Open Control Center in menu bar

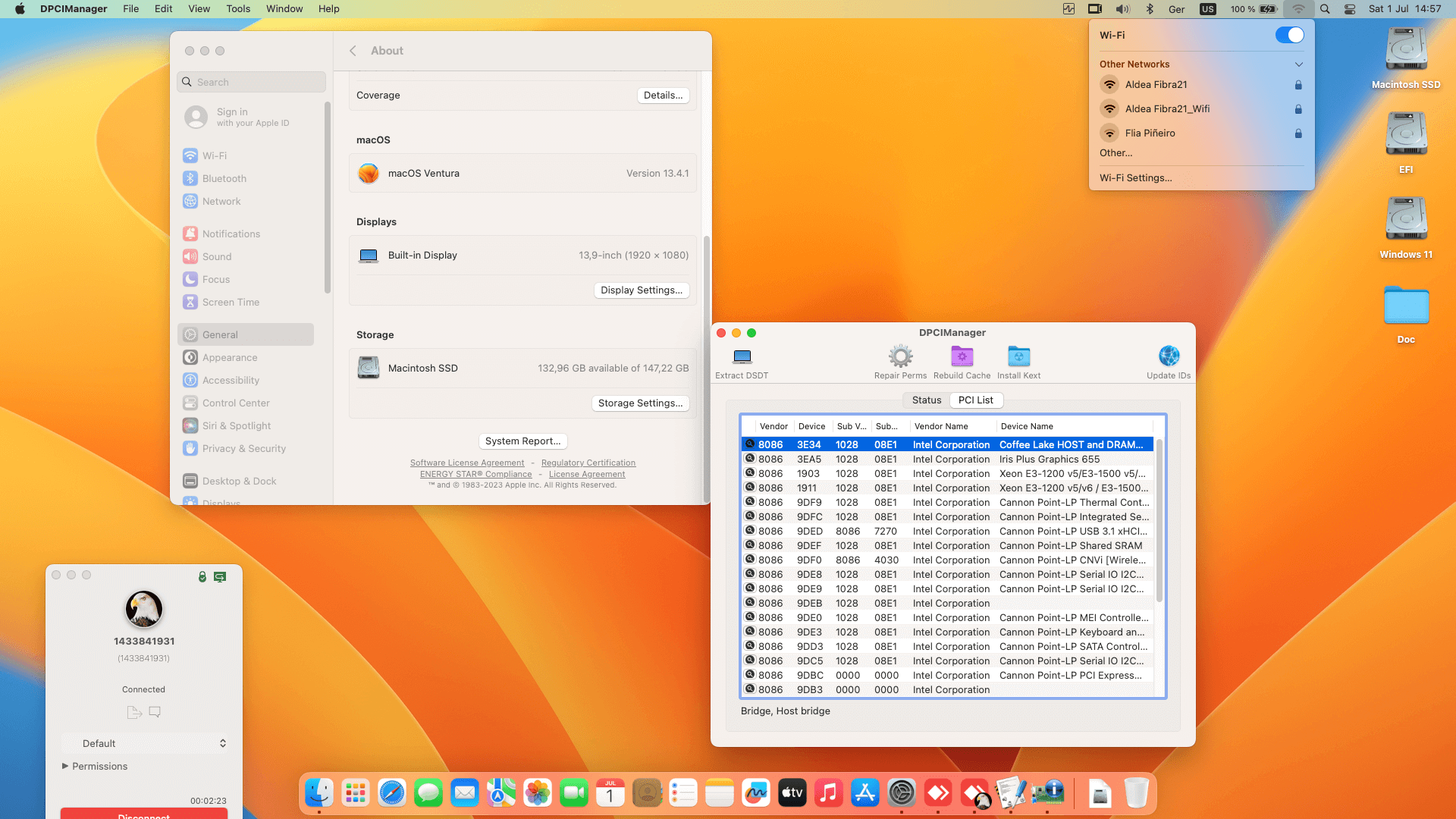(x=1350, y=9)
